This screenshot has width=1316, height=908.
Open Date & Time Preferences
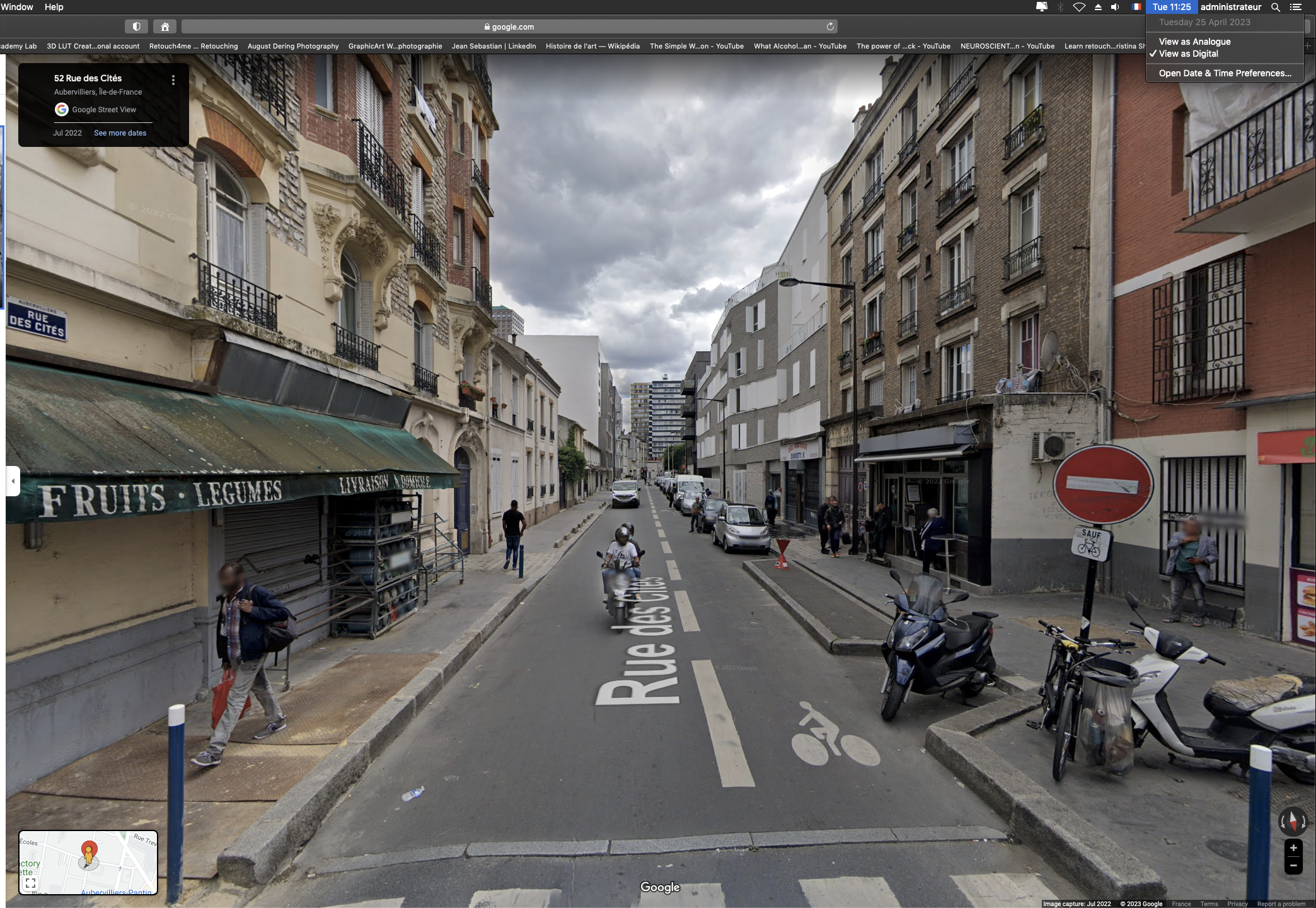(x=1225, y=73)
